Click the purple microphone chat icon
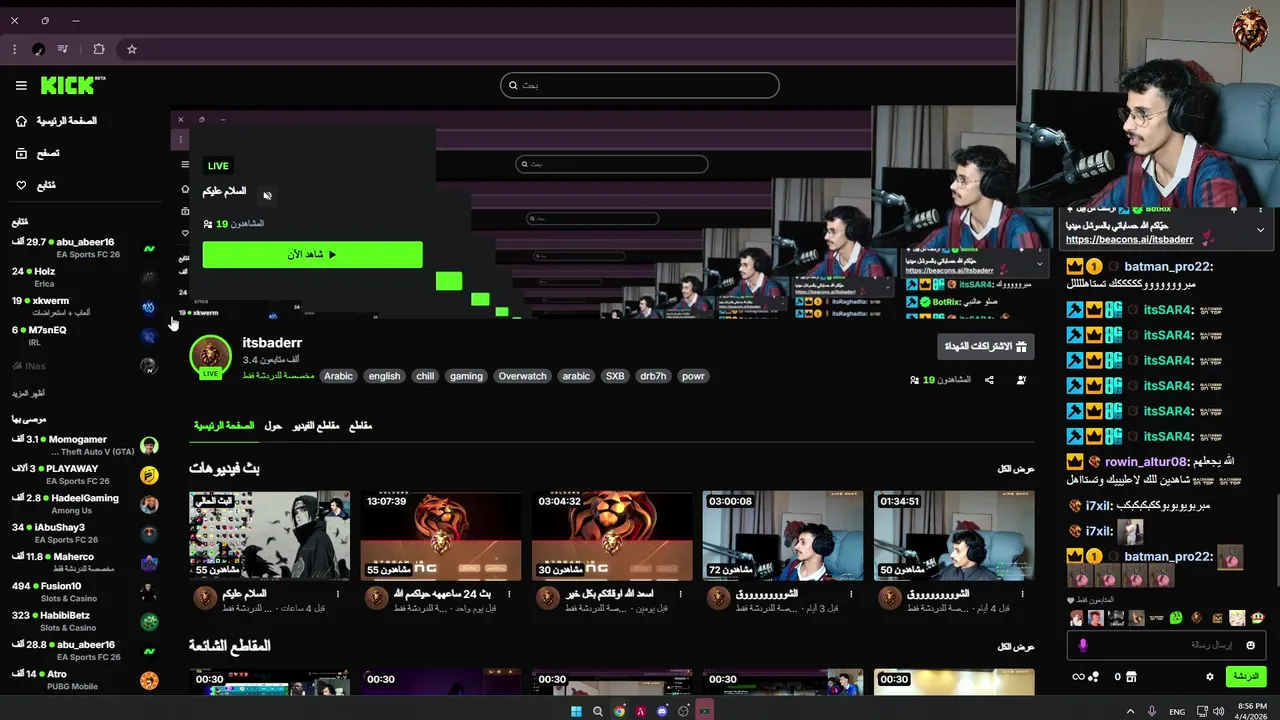1280x720 pixels. click(x=1082, y=645)
